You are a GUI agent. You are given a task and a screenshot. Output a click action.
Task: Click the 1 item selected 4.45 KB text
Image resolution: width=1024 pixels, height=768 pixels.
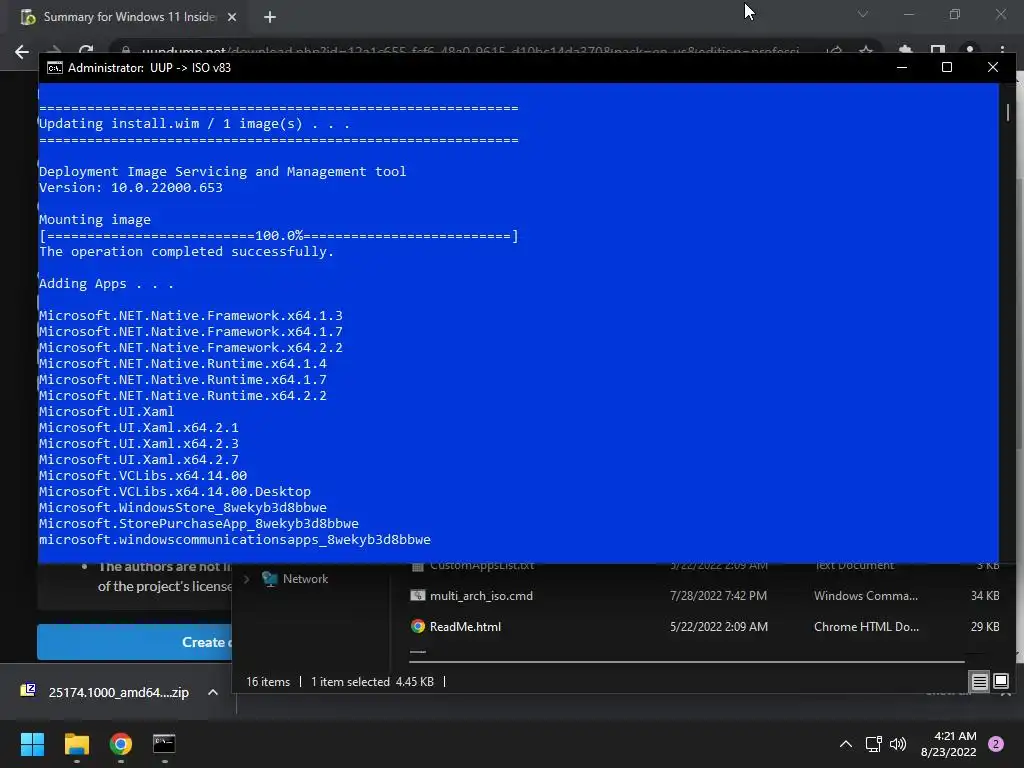click(x=372, y=682)
